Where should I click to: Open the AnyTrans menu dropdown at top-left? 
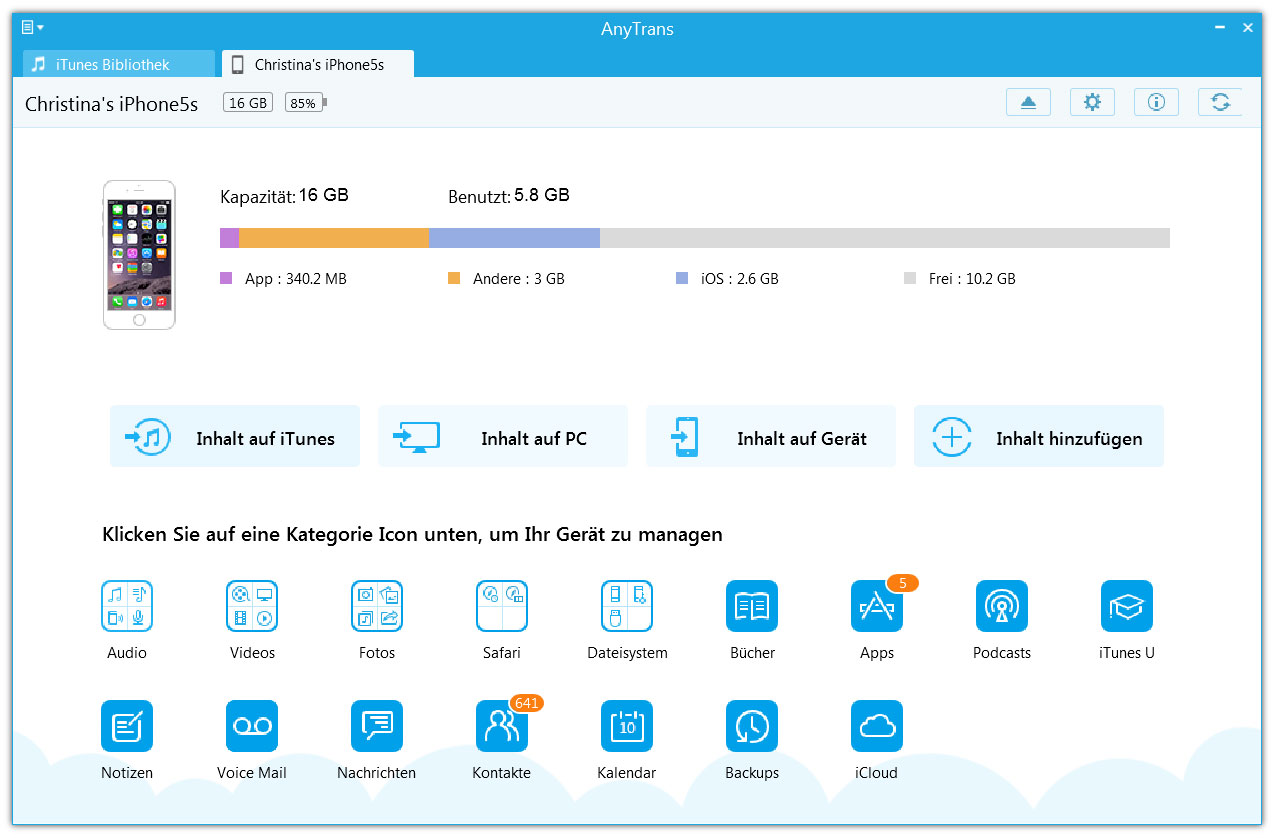[x=32, y=27]
